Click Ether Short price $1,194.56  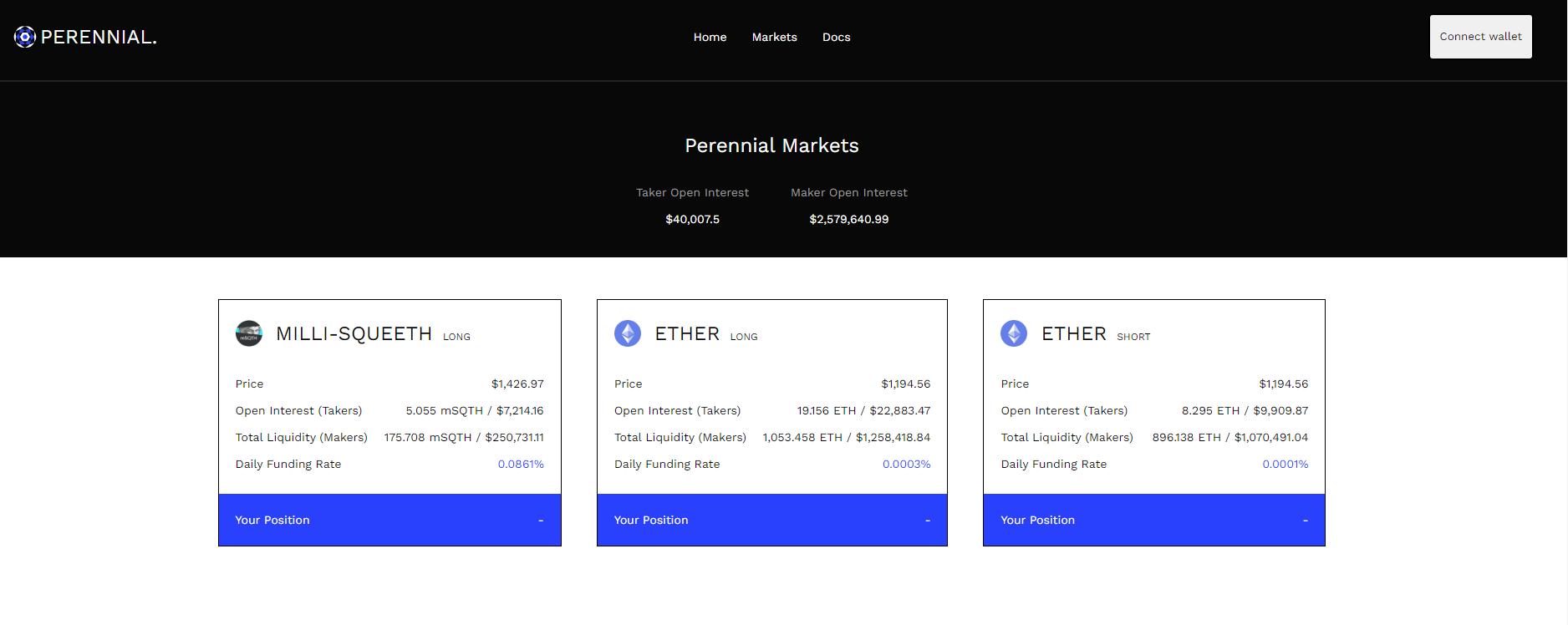click(1284, 384)
